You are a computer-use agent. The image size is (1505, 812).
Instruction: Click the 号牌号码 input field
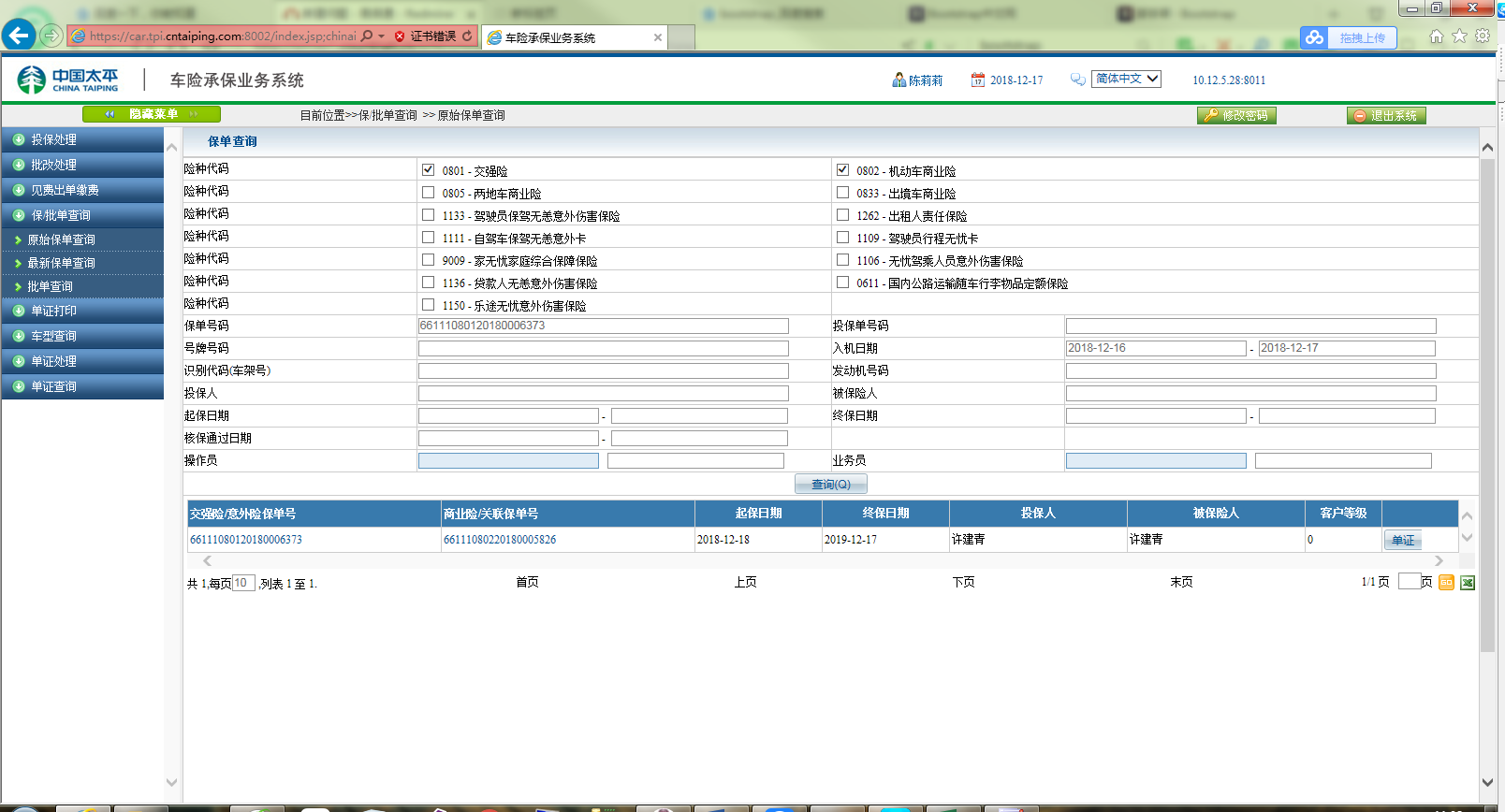click(x=603, y=348)
